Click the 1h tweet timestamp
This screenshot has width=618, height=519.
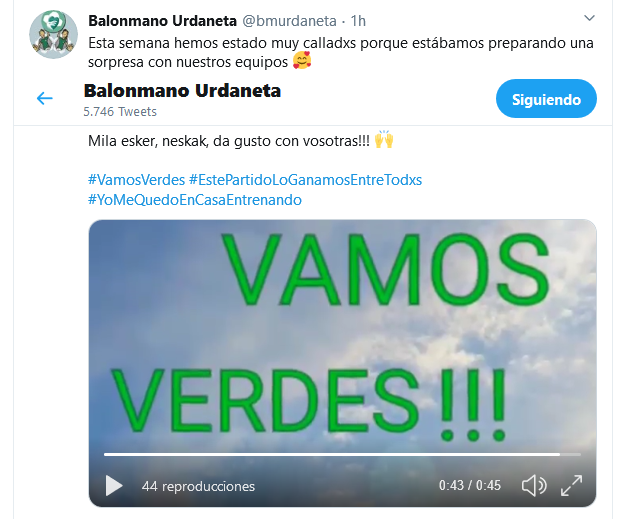358,21
